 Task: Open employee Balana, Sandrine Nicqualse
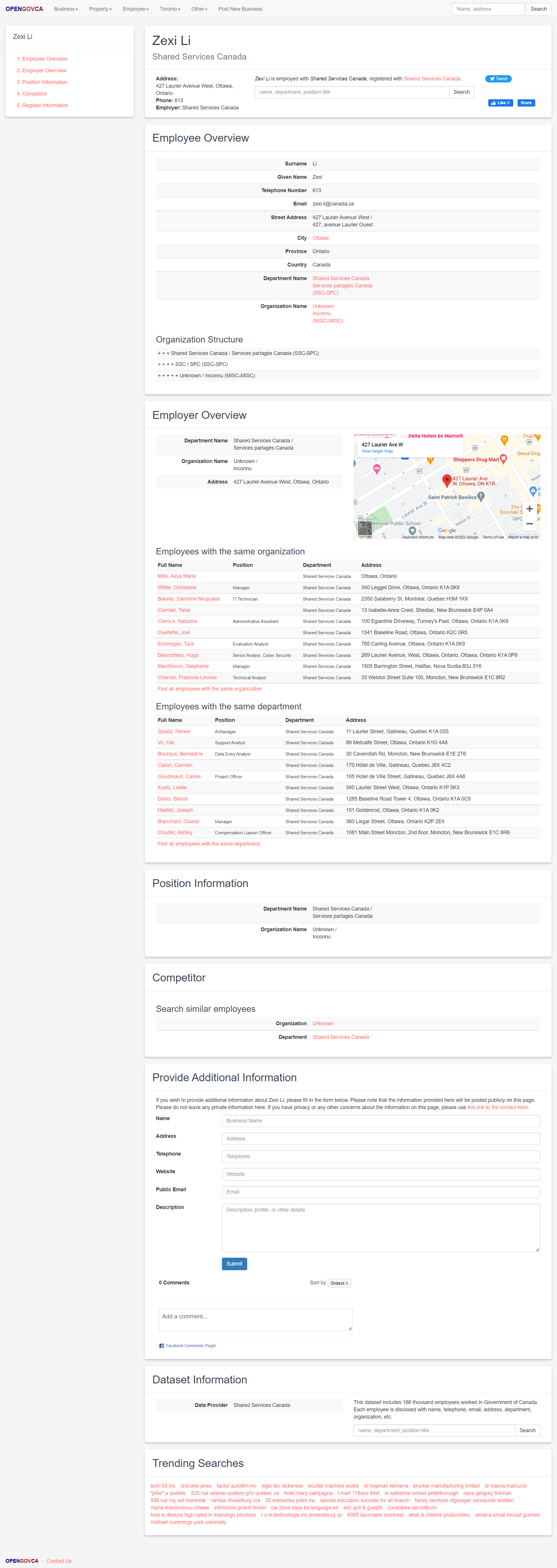(x=189, y=599)
